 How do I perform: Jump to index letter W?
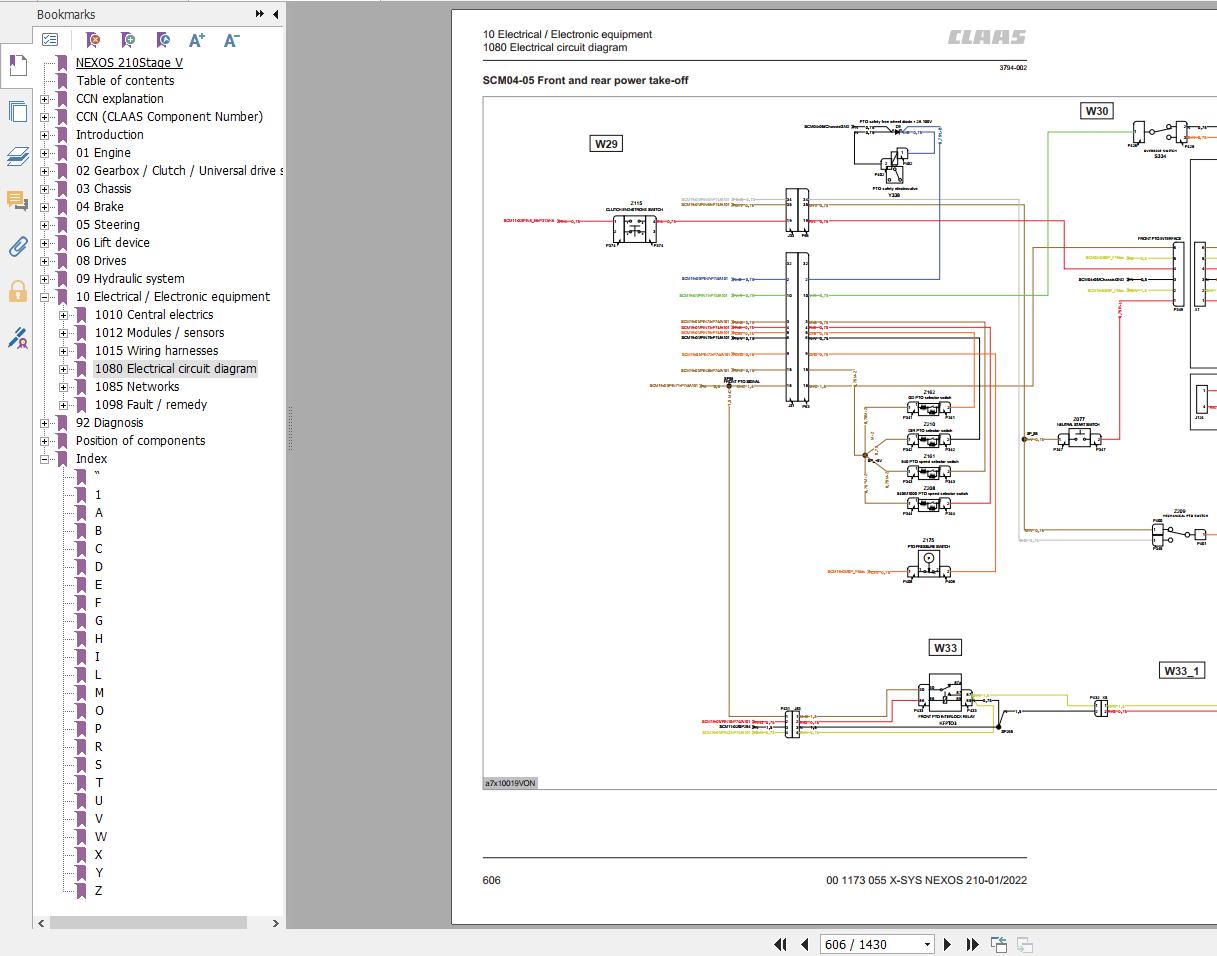point(101,837)
